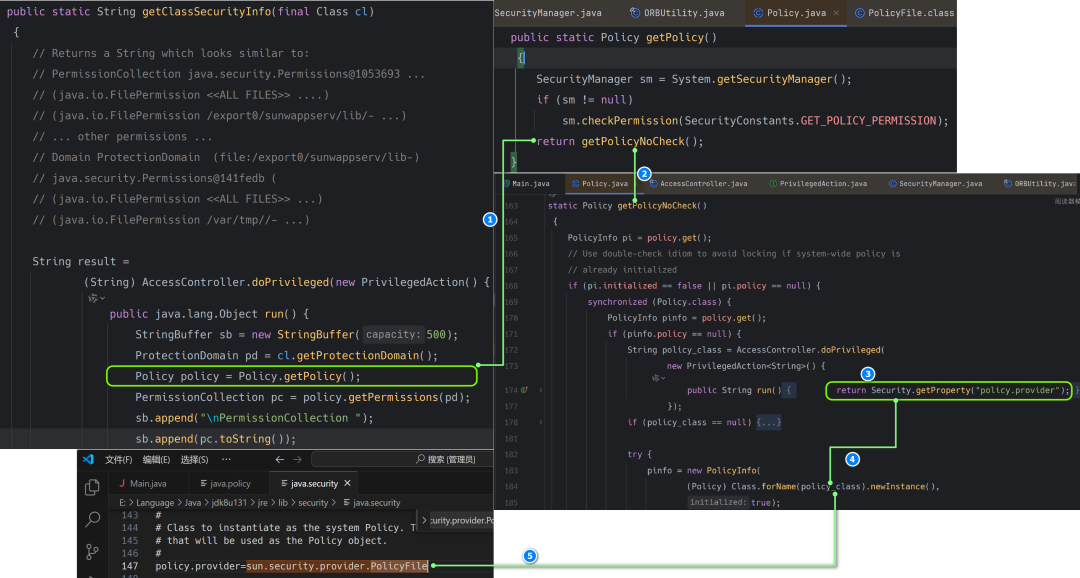Click class icon on PolicyFile.class tab

click(x=860, y=13)
